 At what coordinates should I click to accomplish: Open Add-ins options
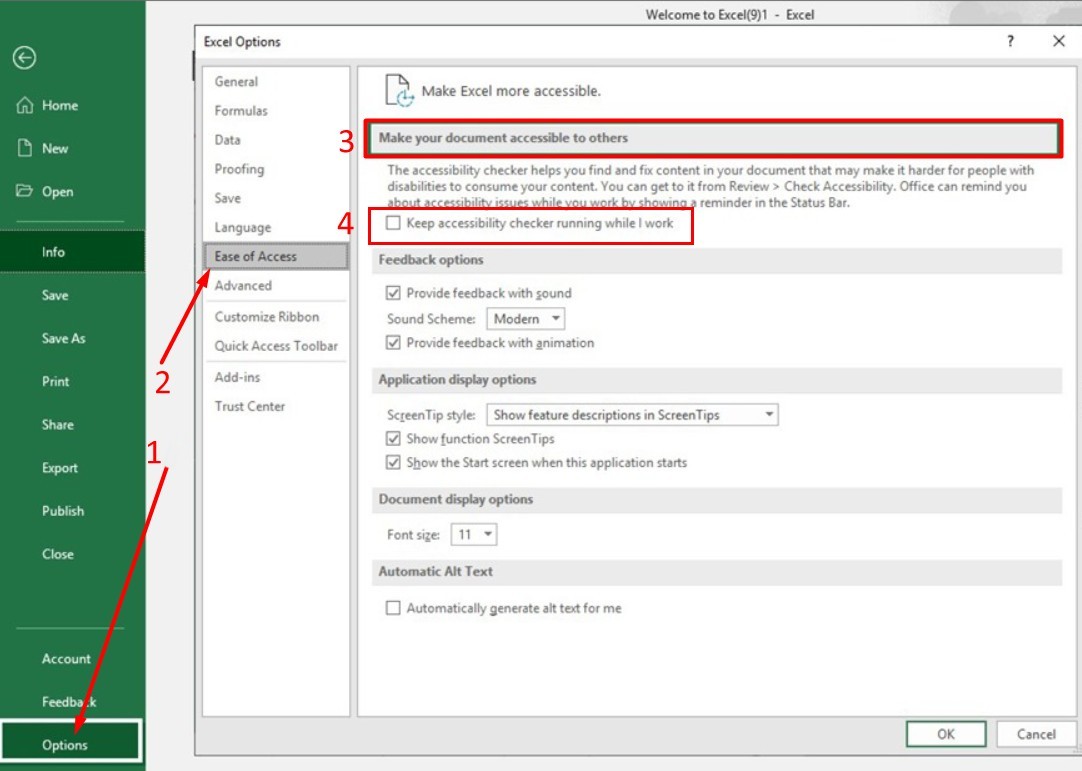(276, 377)
